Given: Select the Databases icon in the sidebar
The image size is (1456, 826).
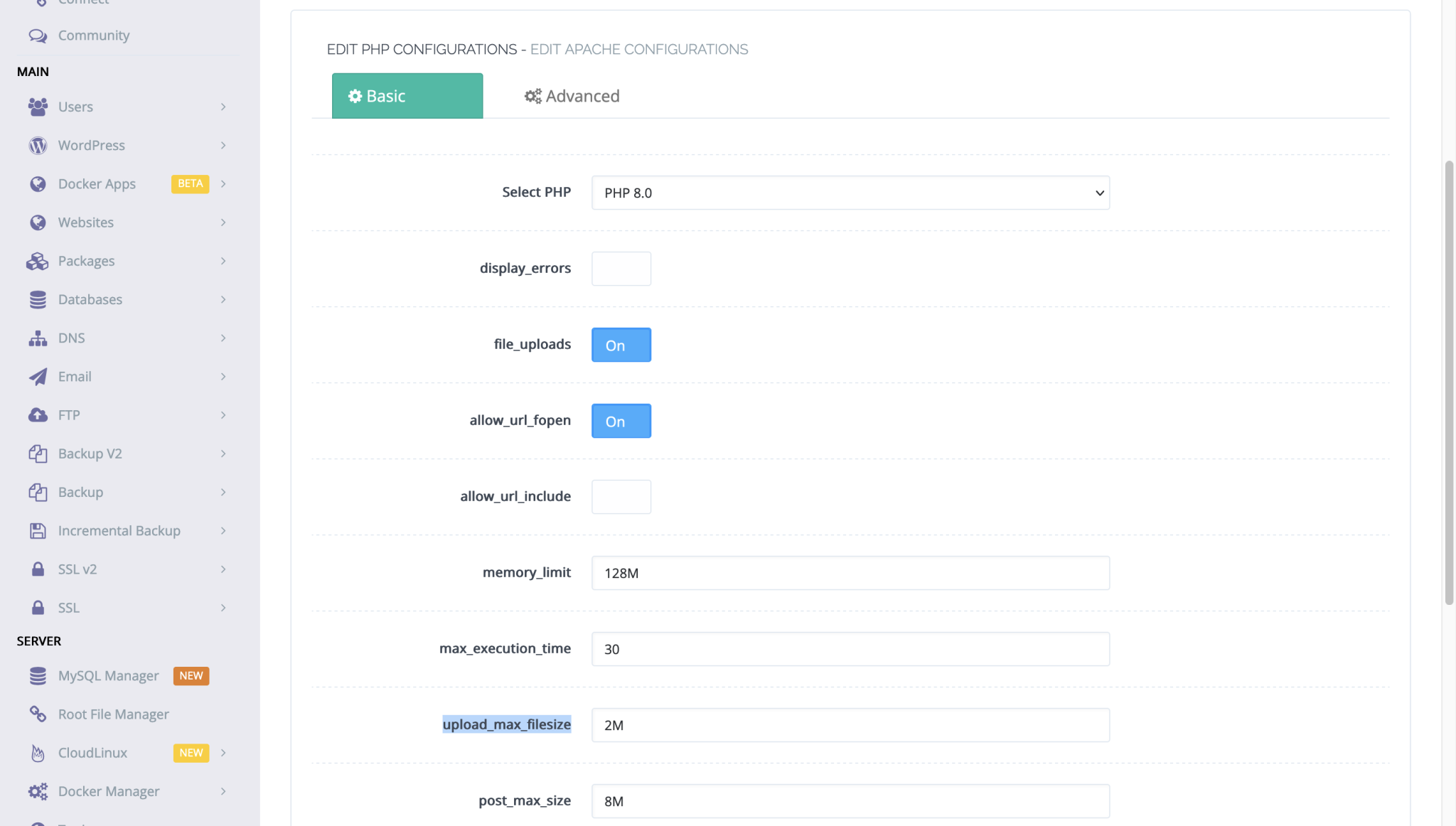Looking at the screenshot, I should 38,299.
